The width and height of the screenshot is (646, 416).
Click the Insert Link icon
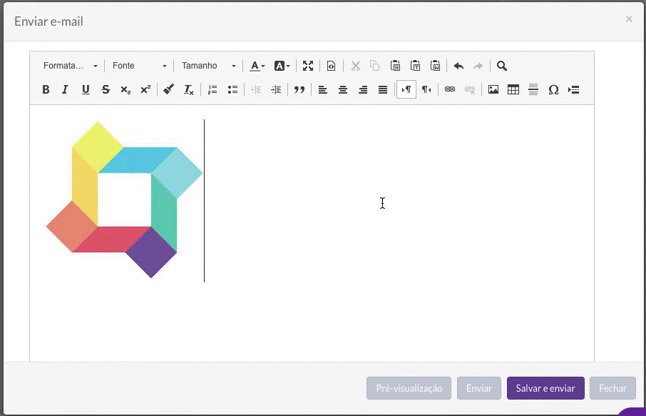click(x=450, y=89)
